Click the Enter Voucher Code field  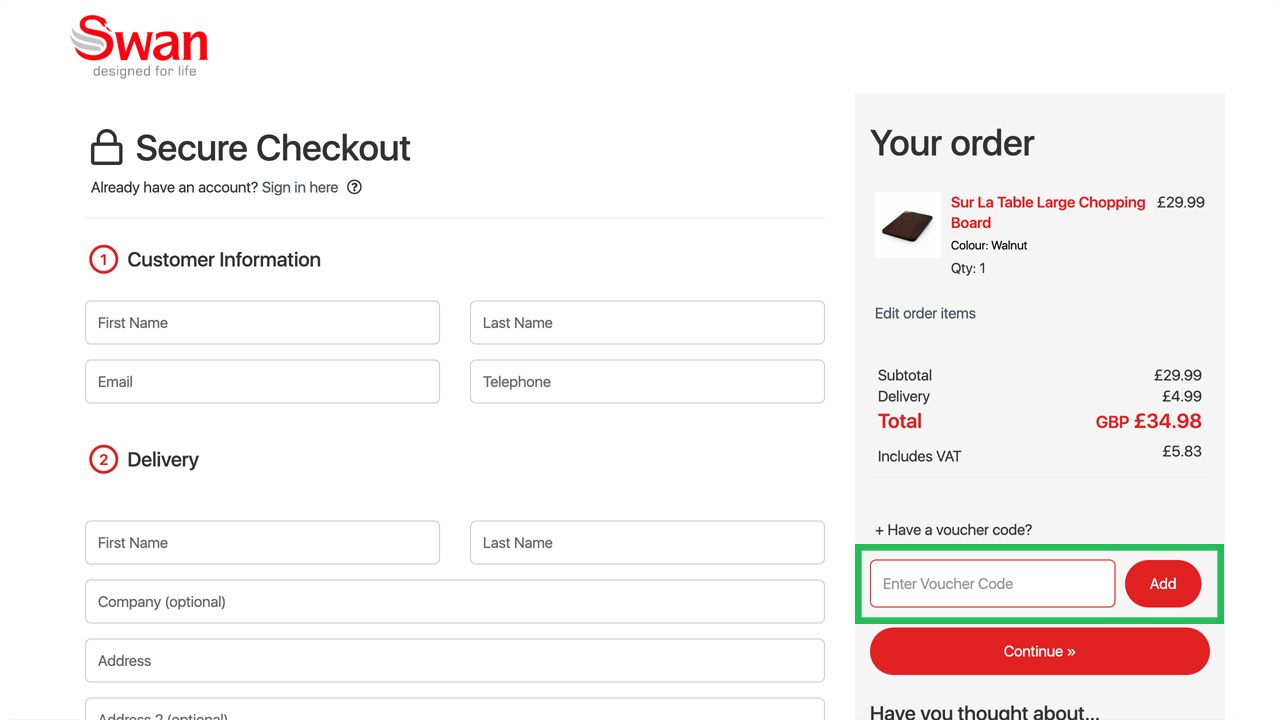pos(991,583)
